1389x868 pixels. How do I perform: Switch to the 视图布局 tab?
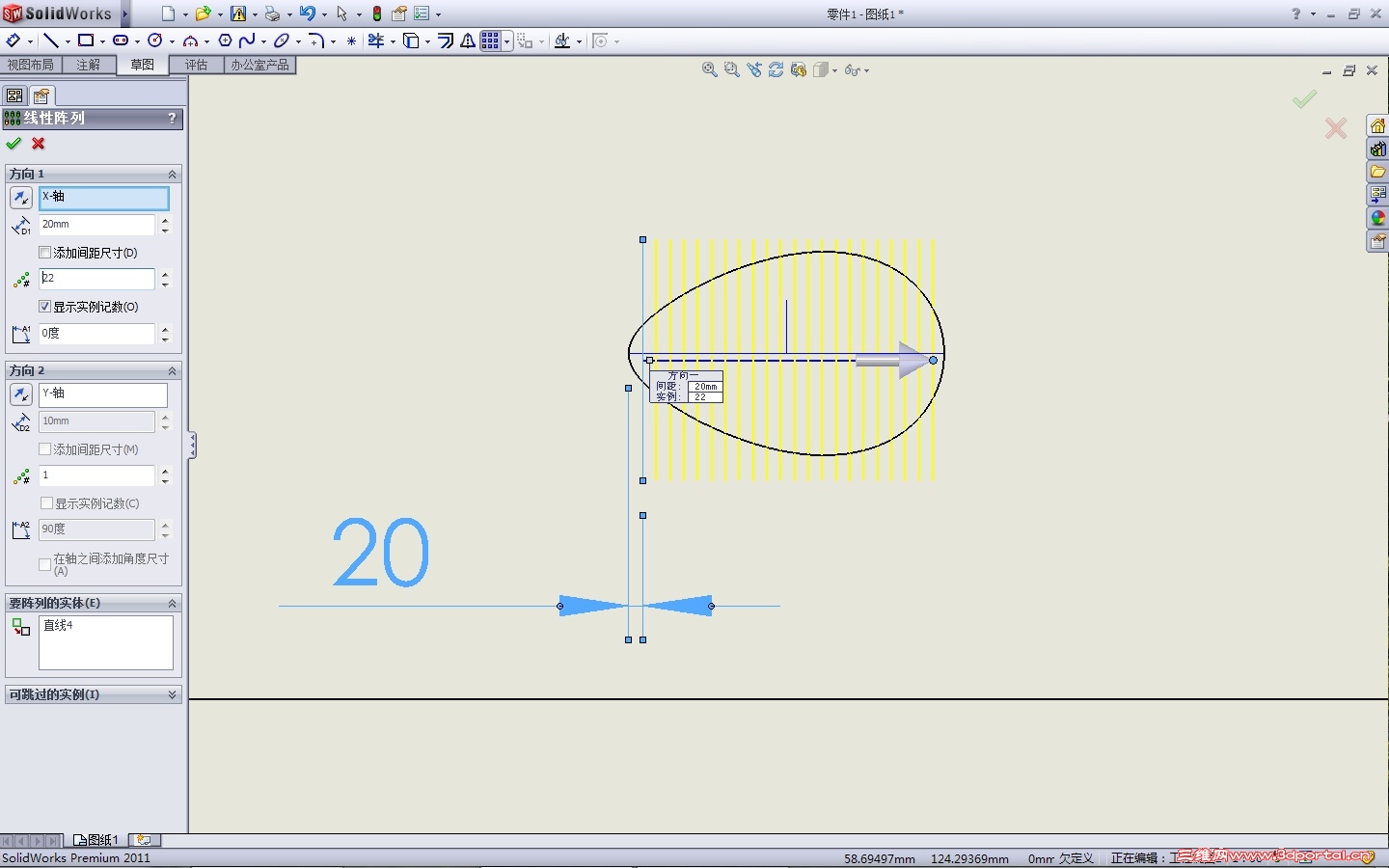tap(31, 65)
